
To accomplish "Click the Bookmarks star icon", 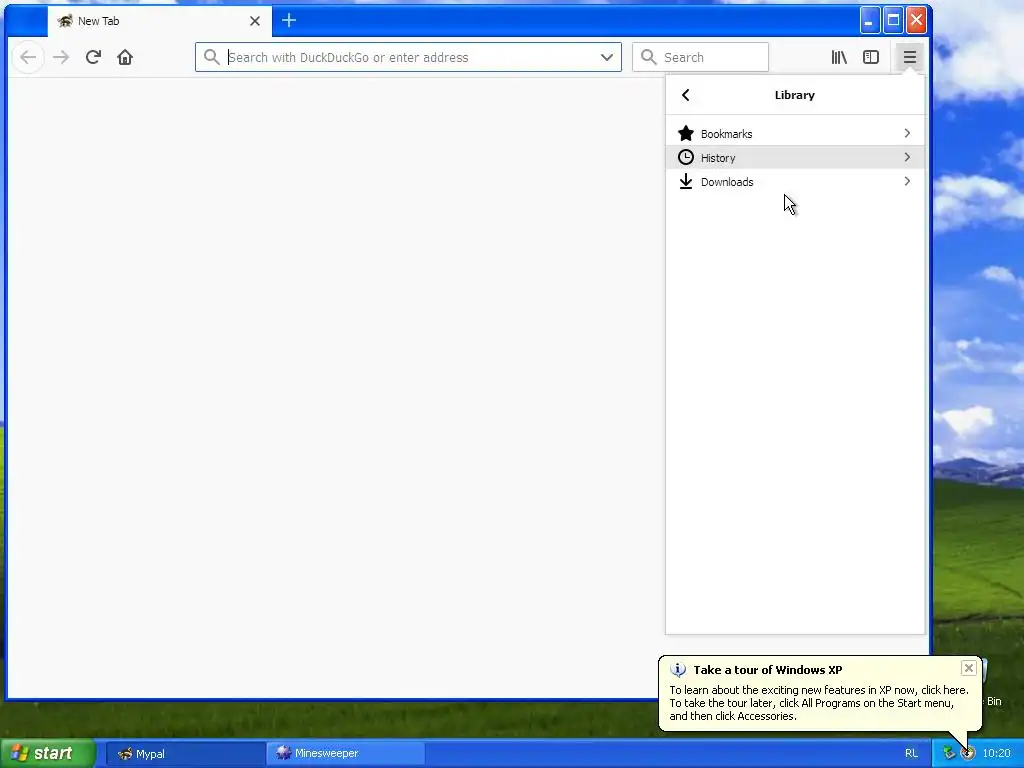I will point(686,134).
